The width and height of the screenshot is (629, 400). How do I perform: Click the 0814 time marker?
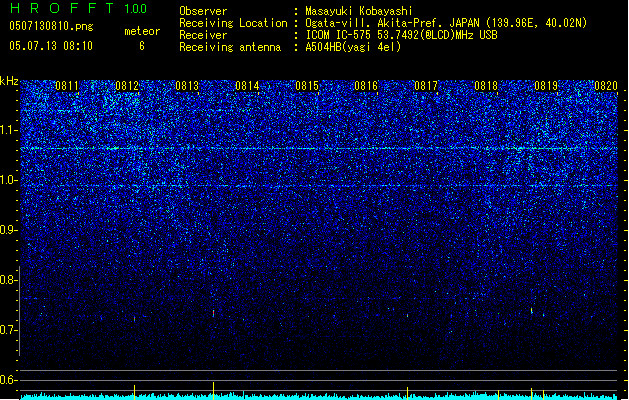247,86
